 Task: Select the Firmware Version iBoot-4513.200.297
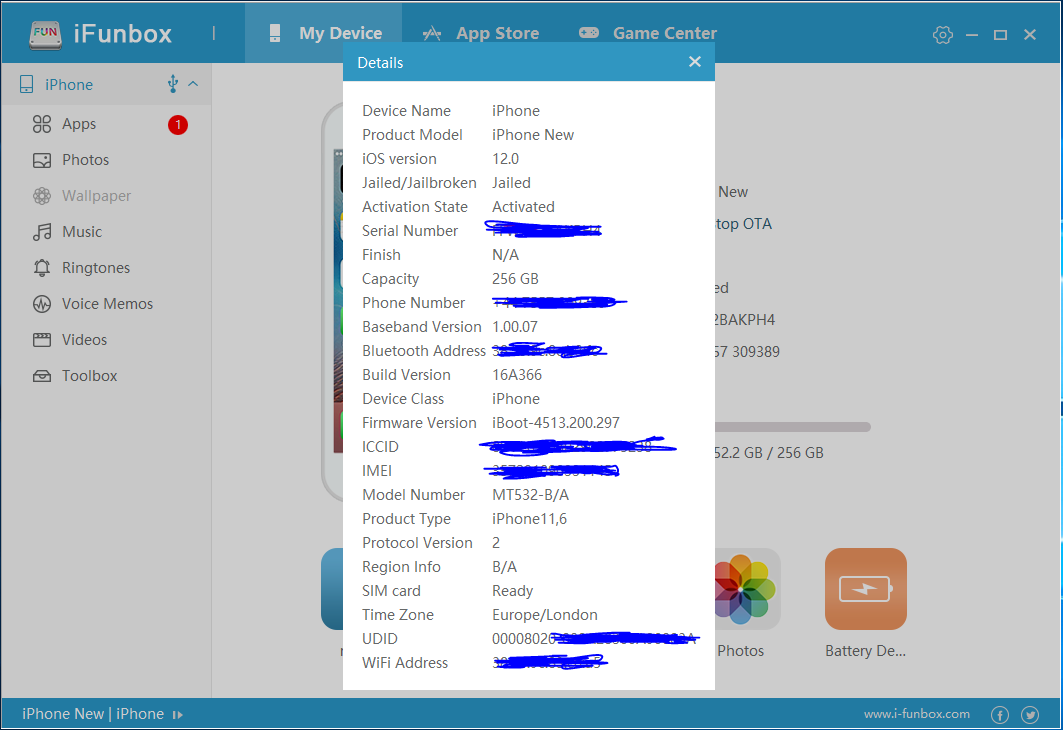(556, 423)
